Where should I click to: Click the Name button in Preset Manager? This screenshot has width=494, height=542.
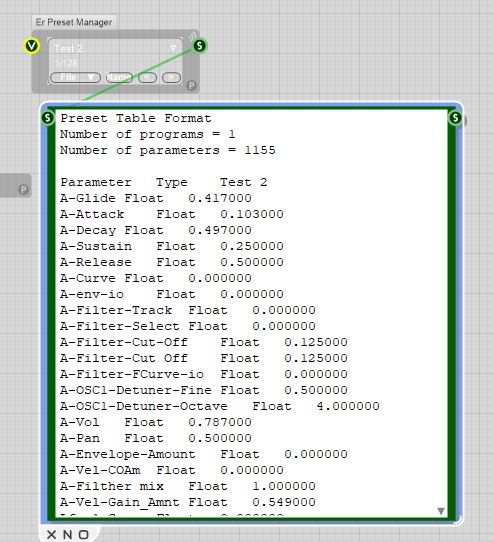click(x=119, y=77)
